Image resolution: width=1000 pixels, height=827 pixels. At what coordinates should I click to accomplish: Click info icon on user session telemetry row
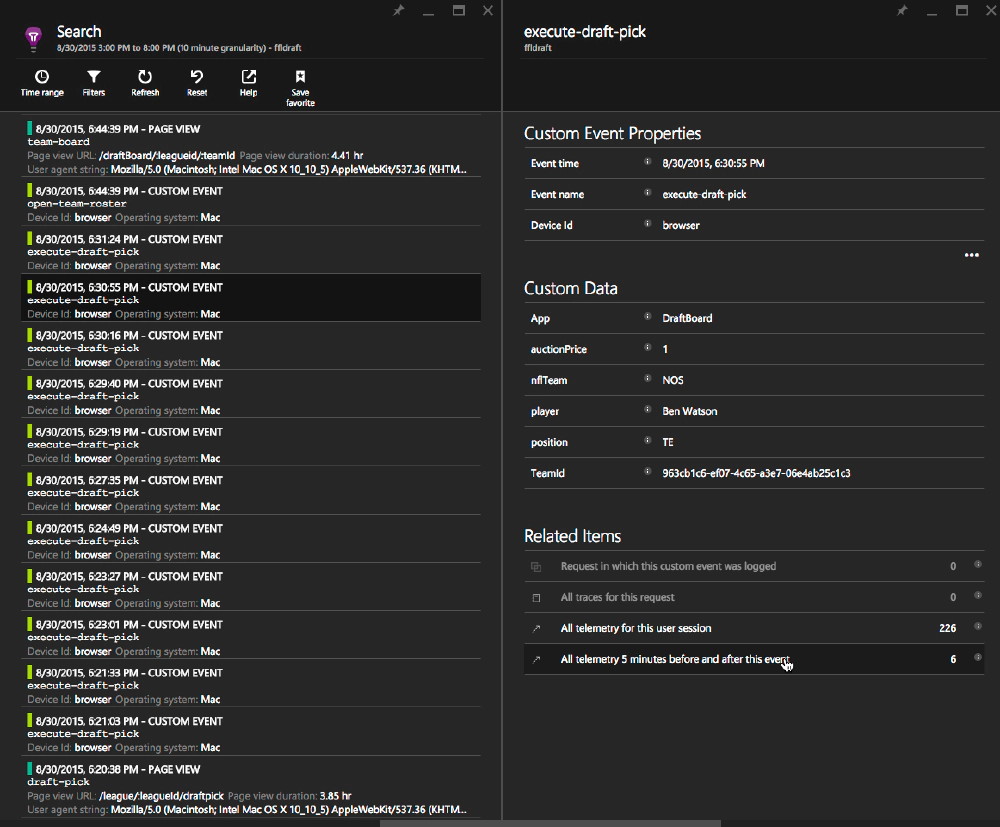tap(978, 626)
